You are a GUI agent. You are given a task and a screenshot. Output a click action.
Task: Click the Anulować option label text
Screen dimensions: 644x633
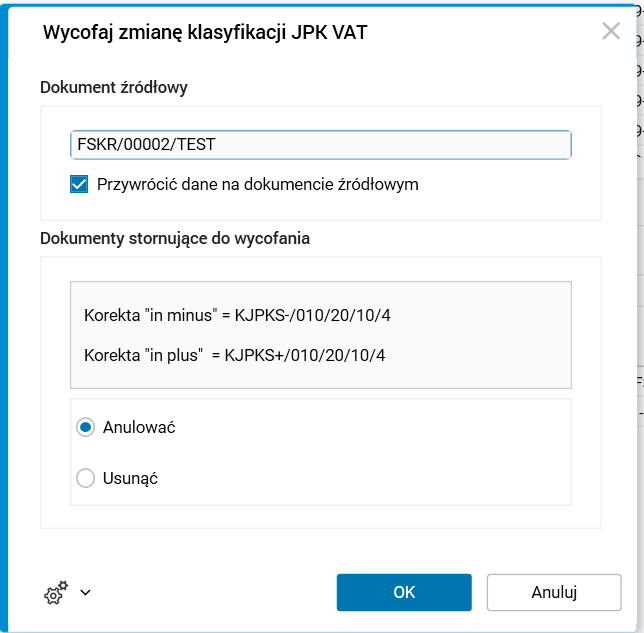139,427
